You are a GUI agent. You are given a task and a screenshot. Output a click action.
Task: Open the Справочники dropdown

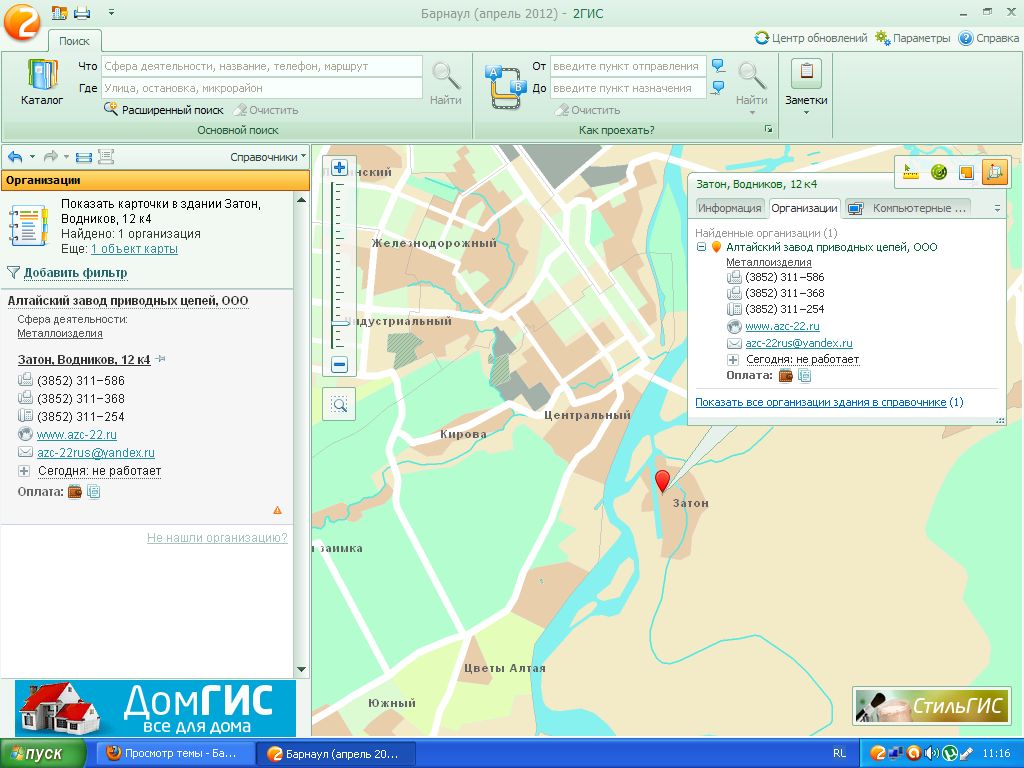[x=268, y=157]
